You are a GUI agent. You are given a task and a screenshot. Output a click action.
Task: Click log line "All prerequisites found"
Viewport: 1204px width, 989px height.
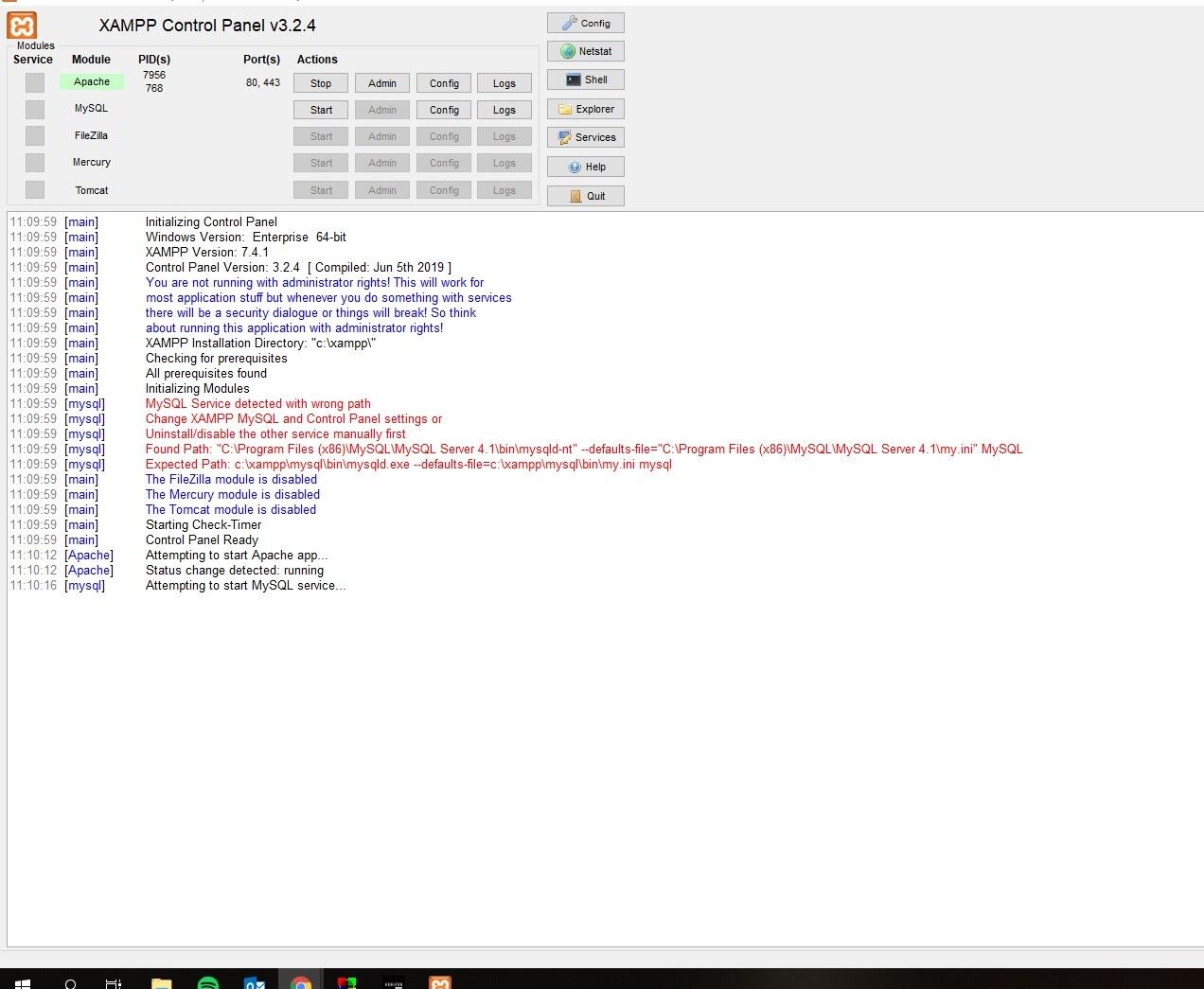(x=206, y=373)
